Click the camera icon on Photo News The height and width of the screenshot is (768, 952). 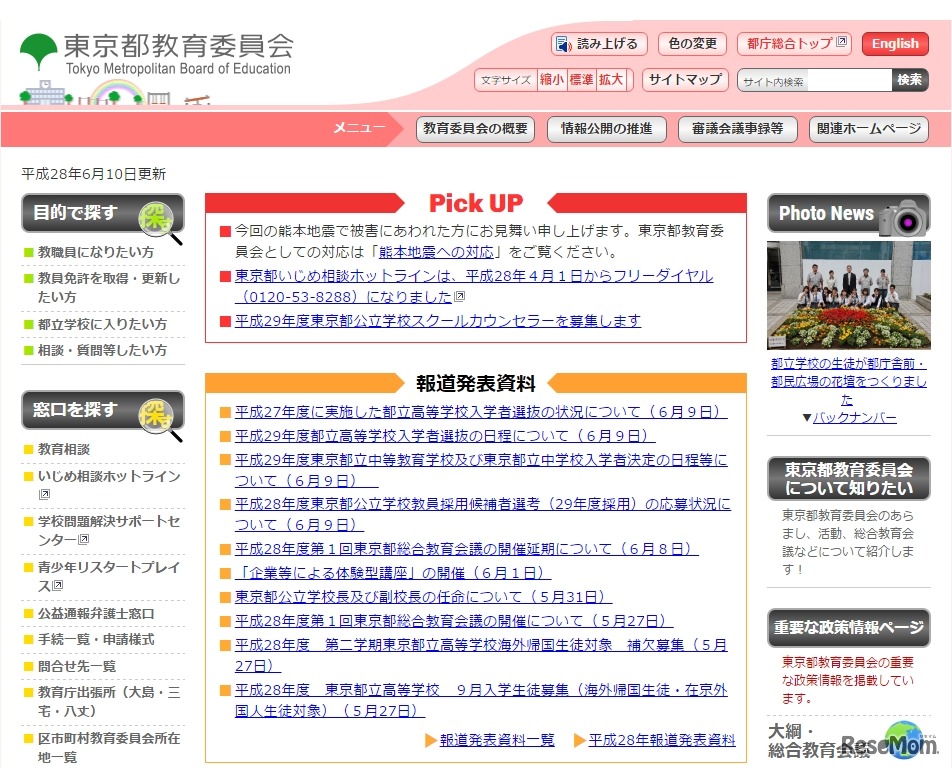click(x=903, y=219)
